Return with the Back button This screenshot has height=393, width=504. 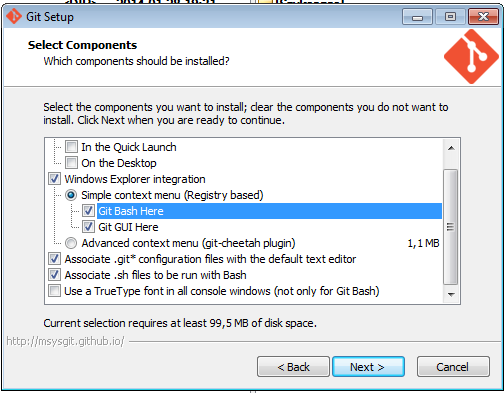[293, 367]
